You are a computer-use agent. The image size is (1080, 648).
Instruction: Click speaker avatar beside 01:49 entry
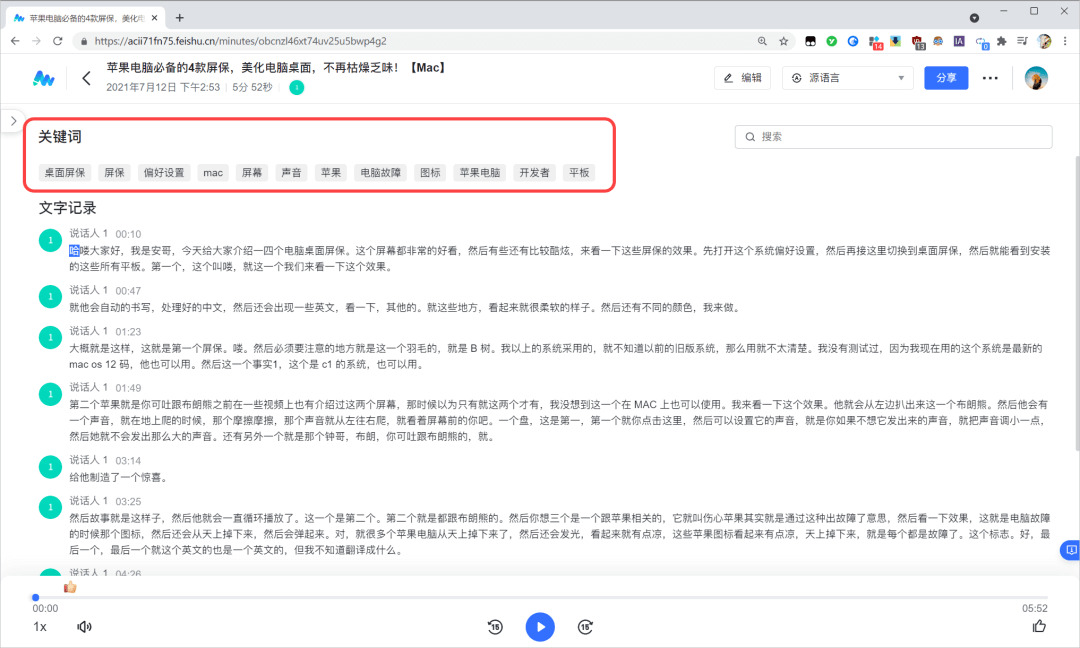(x=50, y=394)
